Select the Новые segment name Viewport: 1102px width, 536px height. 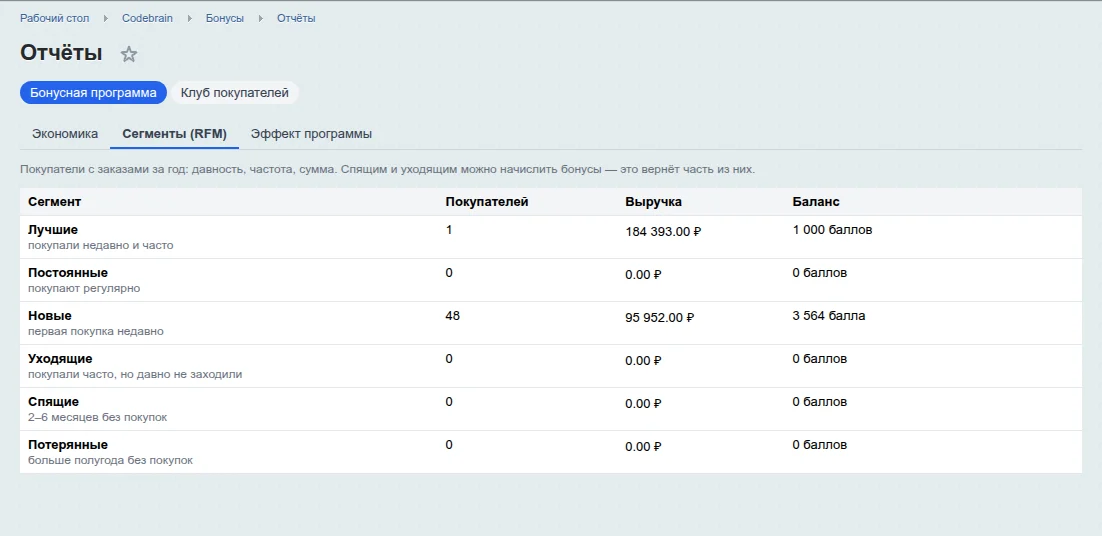50,316
